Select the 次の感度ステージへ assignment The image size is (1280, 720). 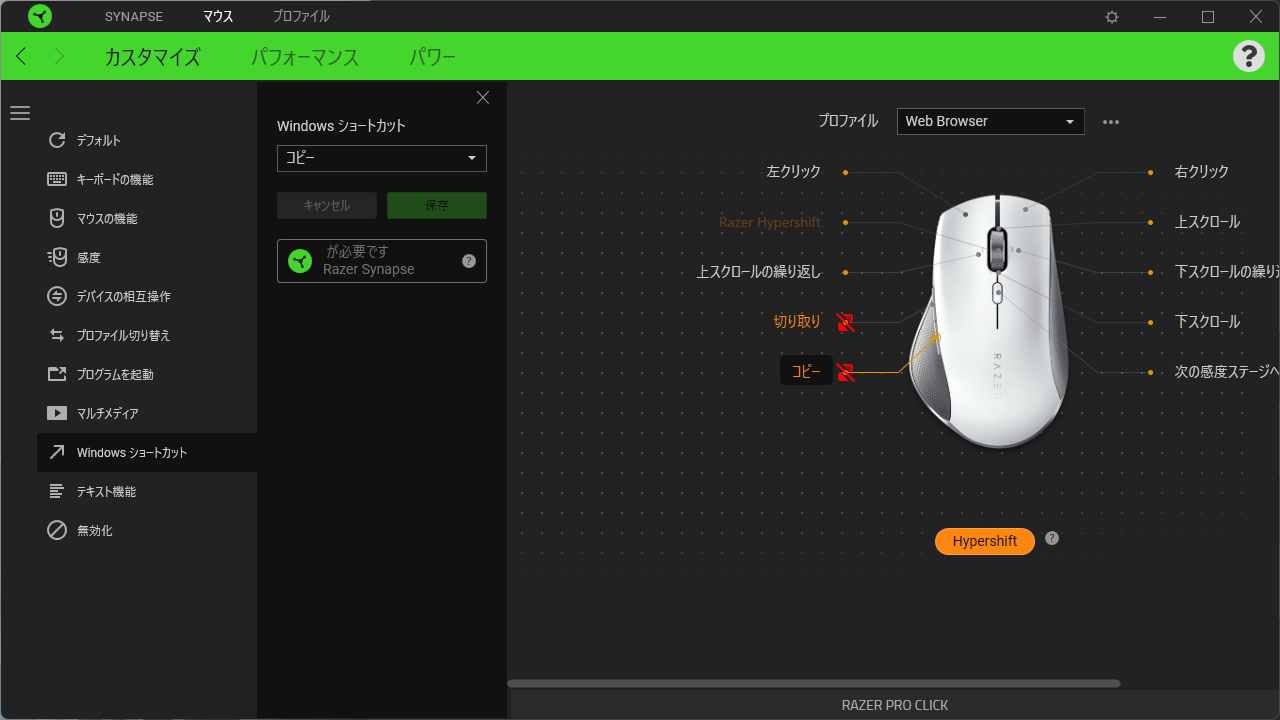click(1227, 372)
